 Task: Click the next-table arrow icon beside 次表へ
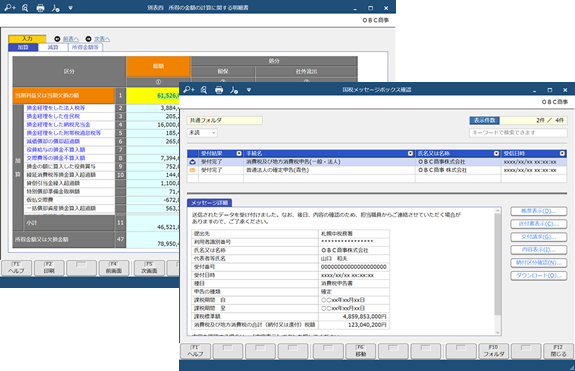[88, 39]
